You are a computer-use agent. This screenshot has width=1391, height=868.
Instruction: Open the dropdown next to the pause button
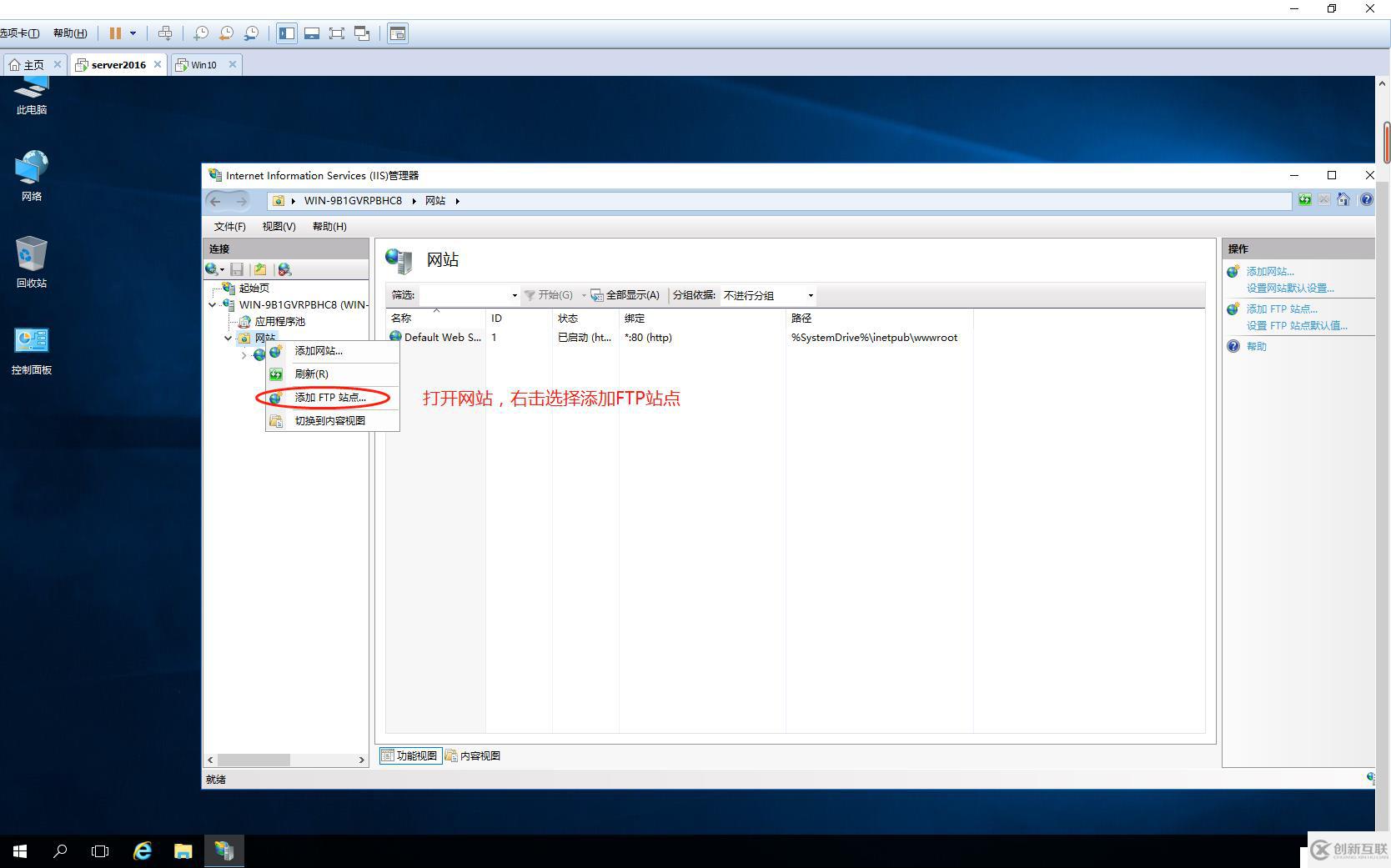133,33
